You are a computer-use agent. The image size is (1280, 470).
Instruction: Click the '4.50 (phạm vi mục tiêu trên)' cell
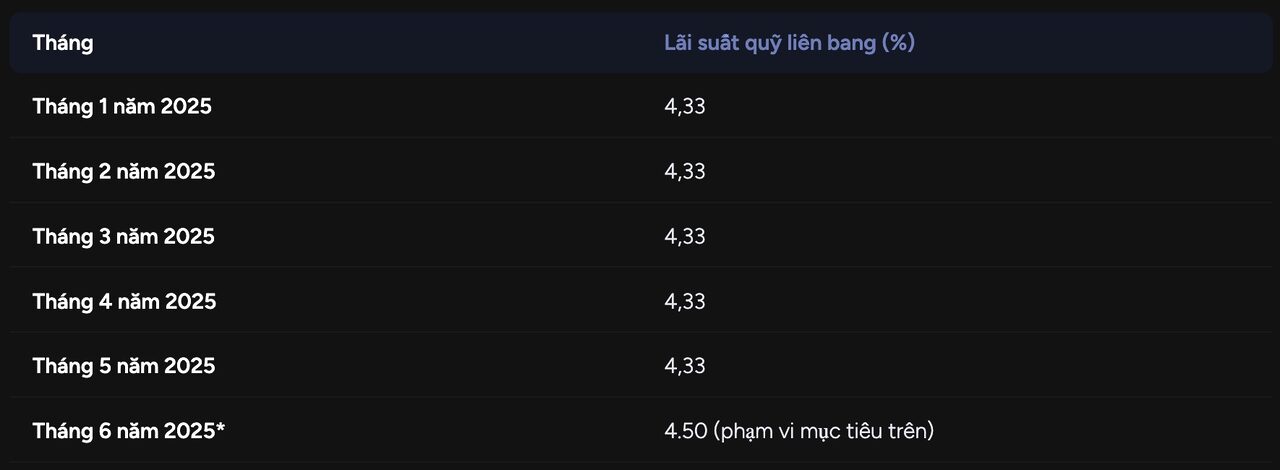(x=799, y=431)
